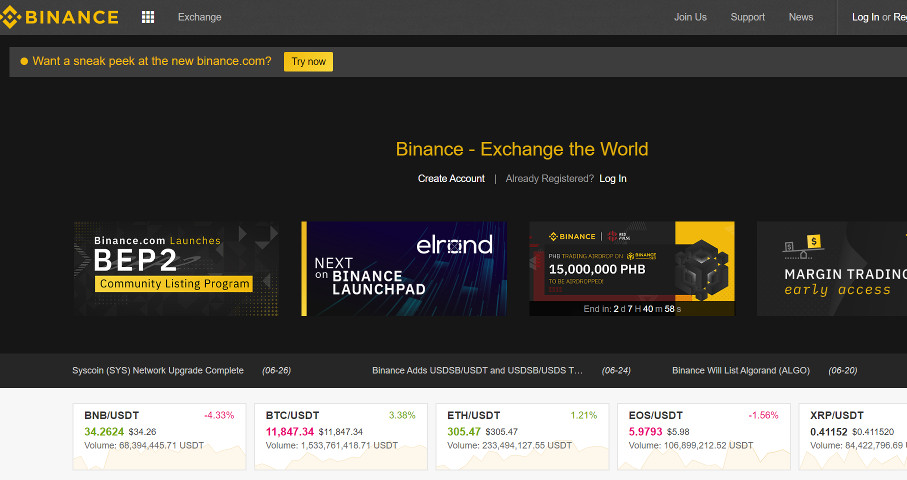Click Log In in the top bar
Screen dimensions: 907x480
point(865,17)
